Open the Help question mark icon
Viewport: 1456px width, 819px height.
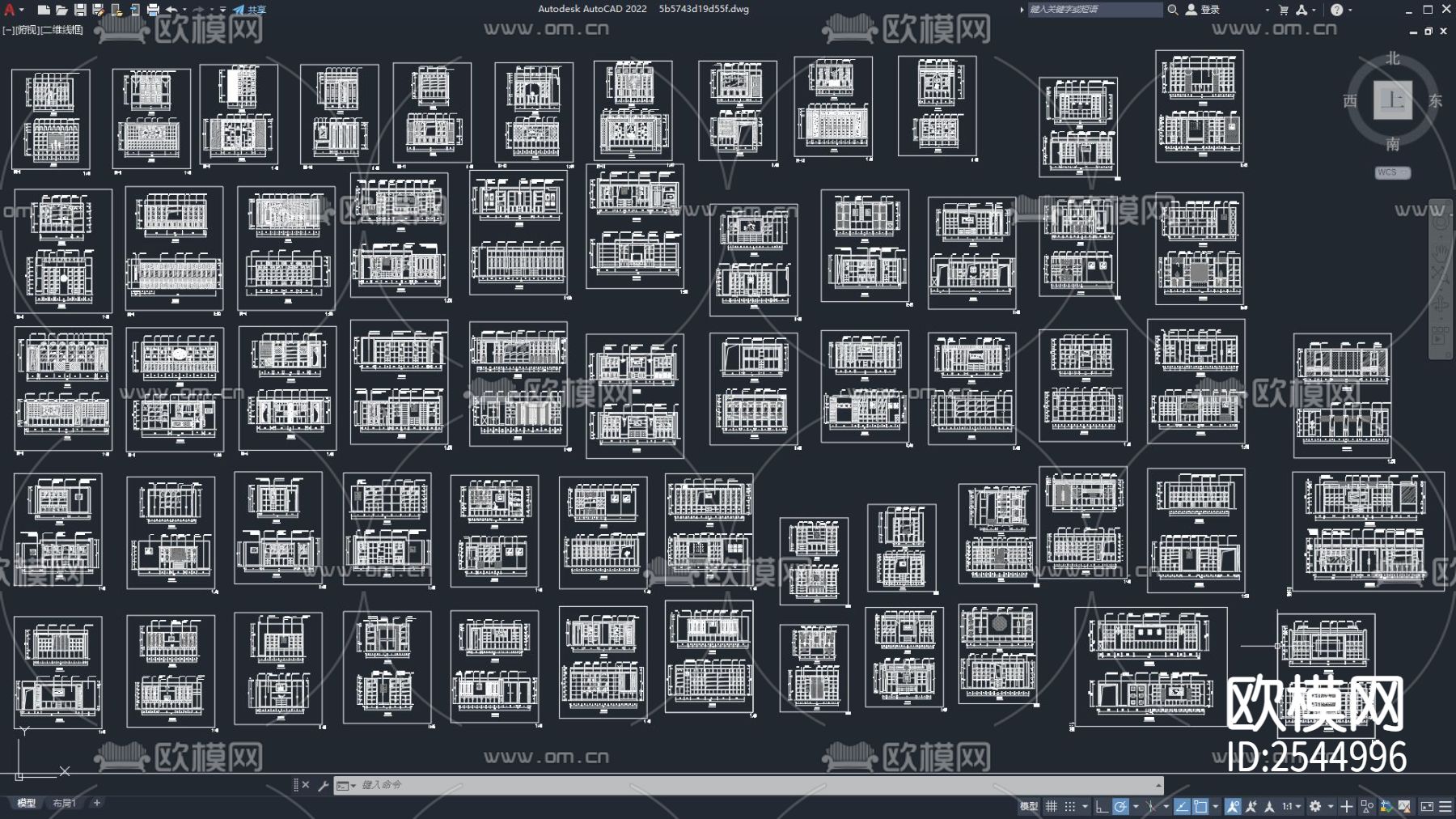pos(1336,10)
